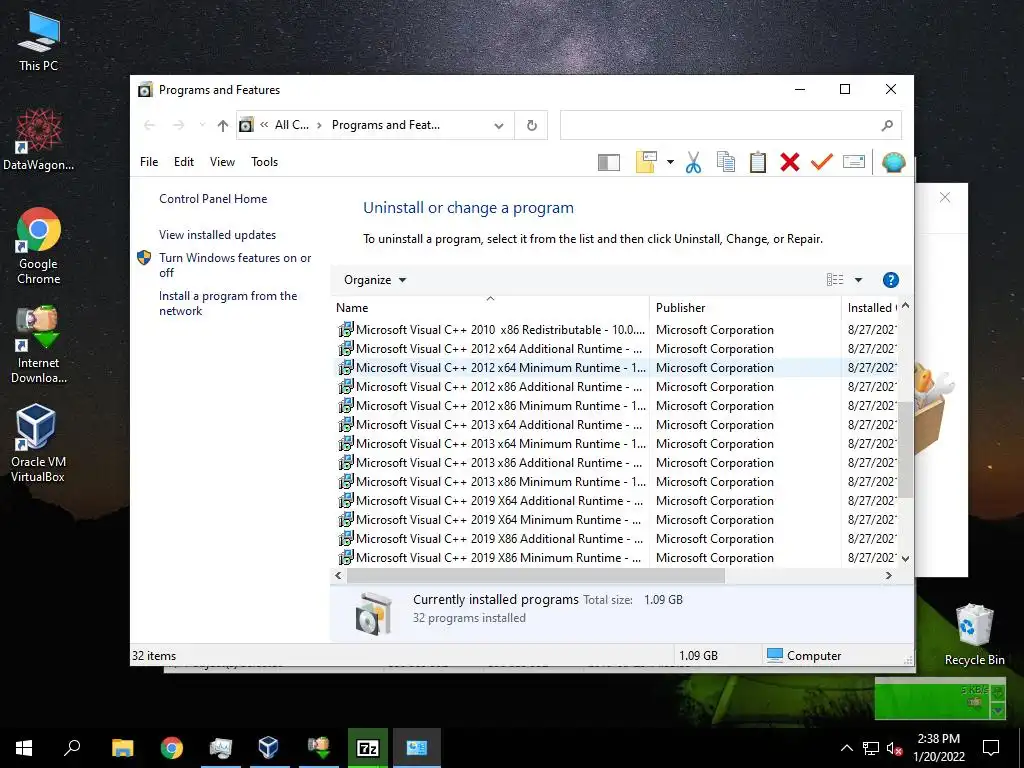The width and height of the screenshot is (1024, 768).
Task: Click the change view icon
Action: tap(835, 280)
